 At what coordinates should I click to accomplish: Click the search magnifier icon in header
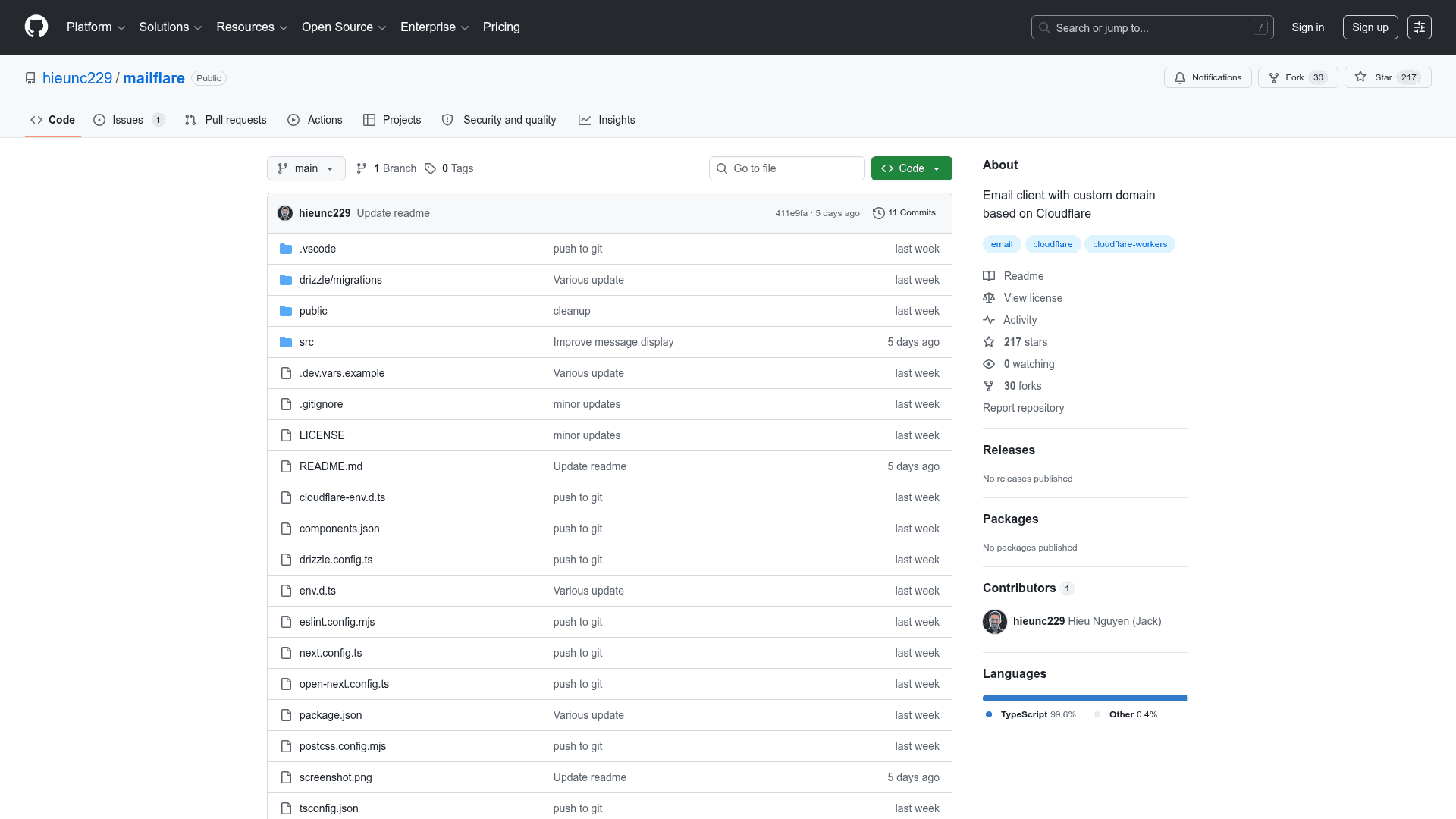[x=1044, y=27]
